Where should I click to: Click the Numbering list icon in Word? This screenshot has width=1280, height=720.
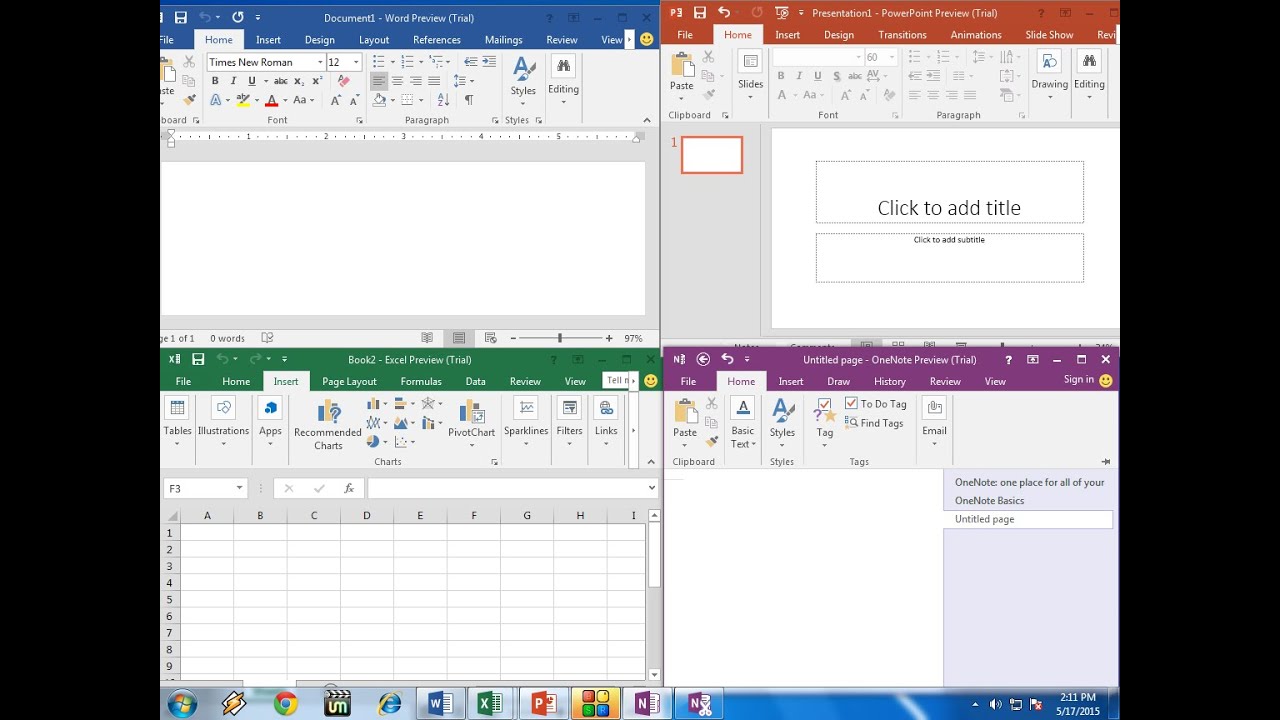point(407,62)
